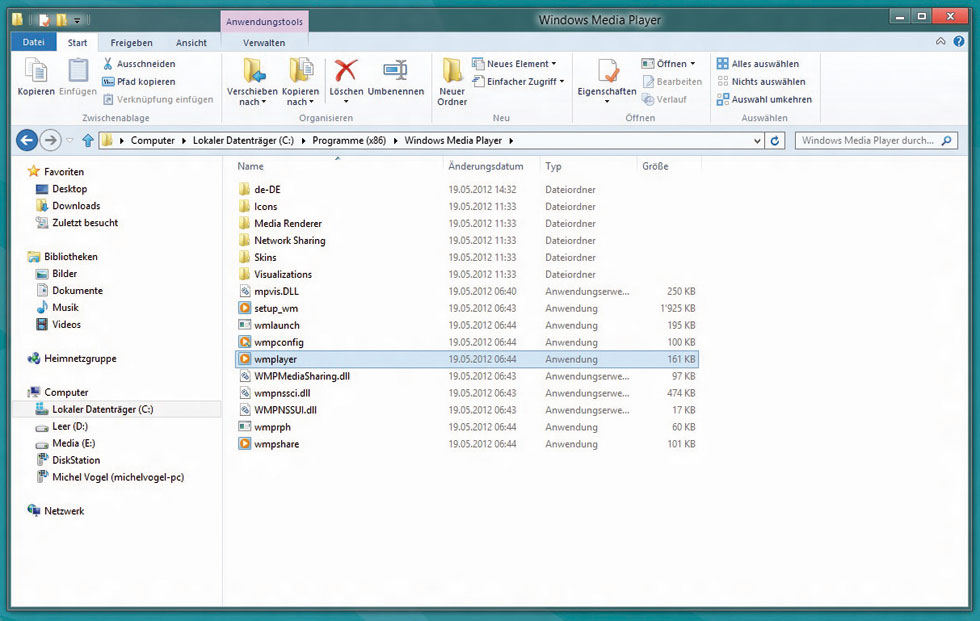The image size is (980, 621).
Task: Create folder with Neuer Ordner
Action: [452, 81]
